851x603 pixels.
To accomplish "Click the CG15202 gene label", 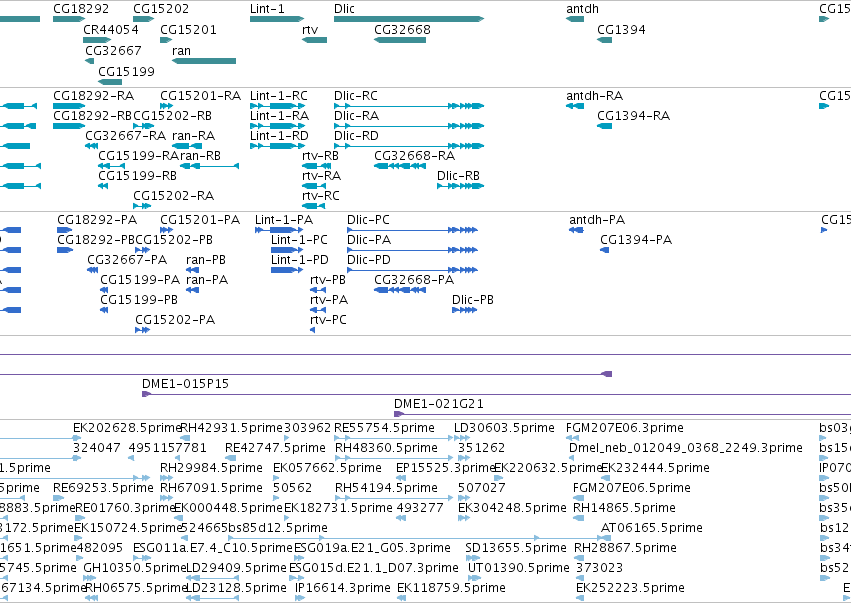I will [161, 9].
